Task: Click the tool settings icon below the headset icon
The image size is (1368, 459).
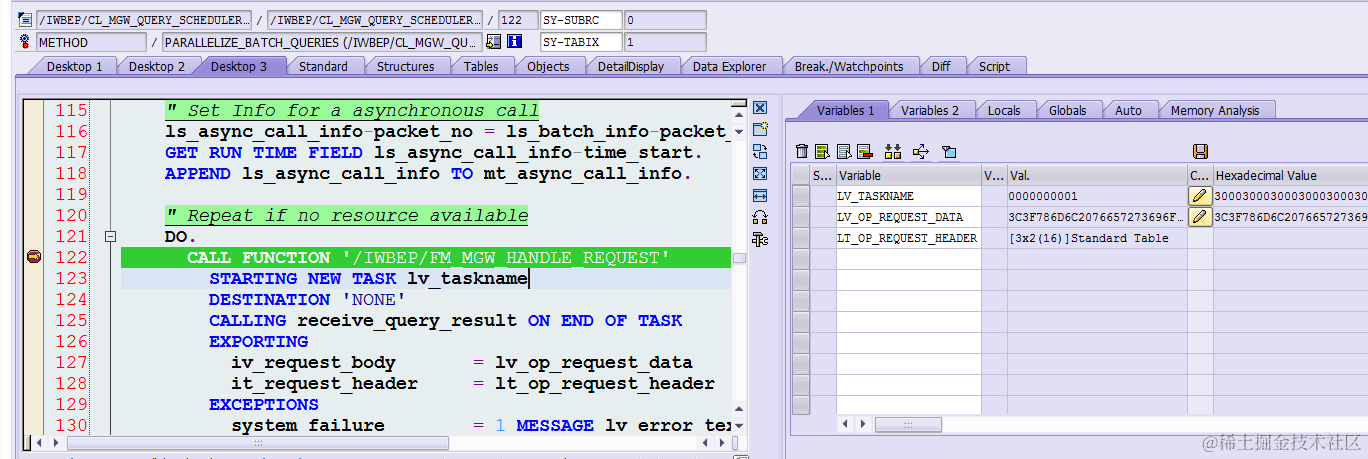Action: pos(760,239)
